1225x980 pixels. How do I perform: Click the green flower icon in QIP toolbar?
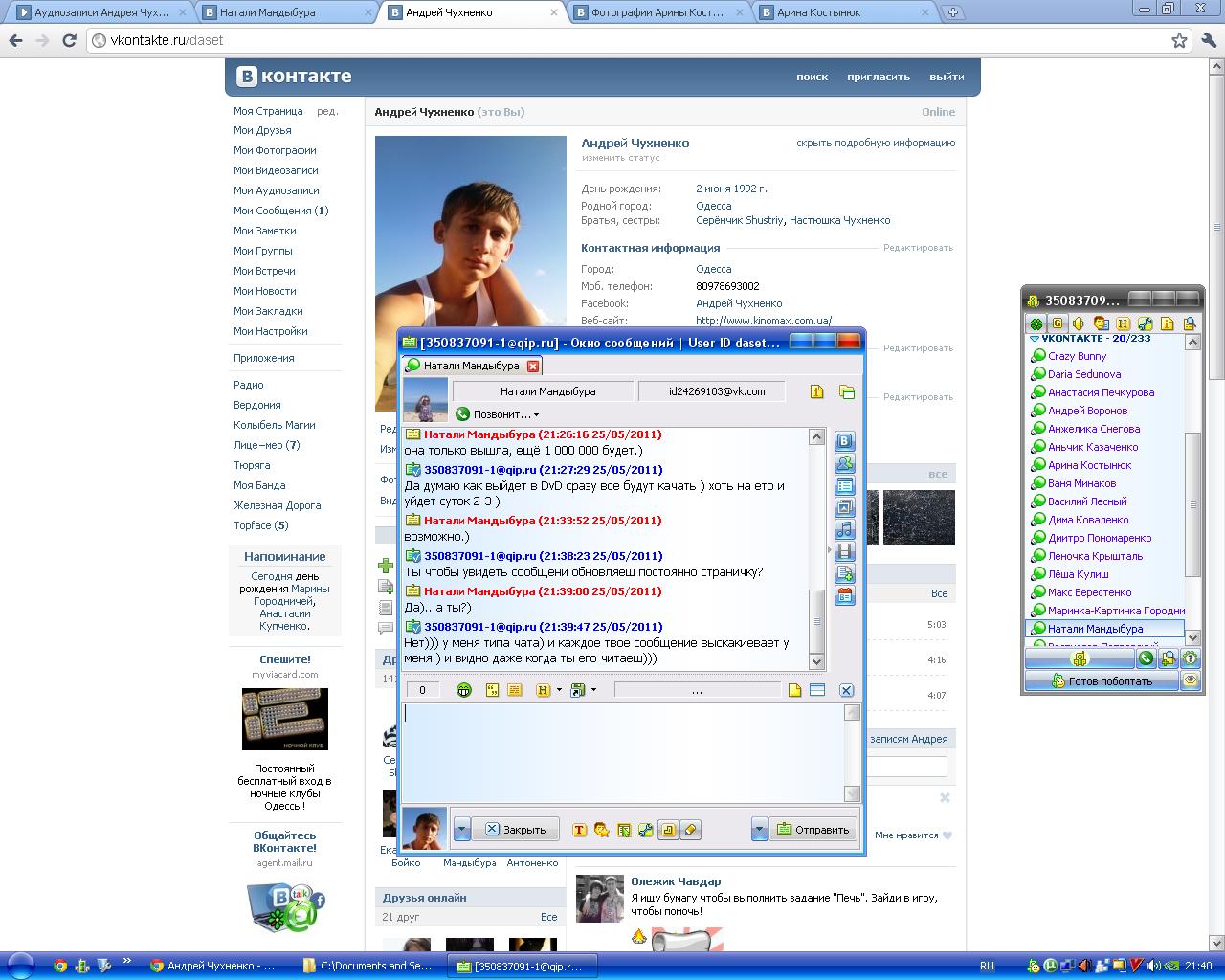(1036, 323)
